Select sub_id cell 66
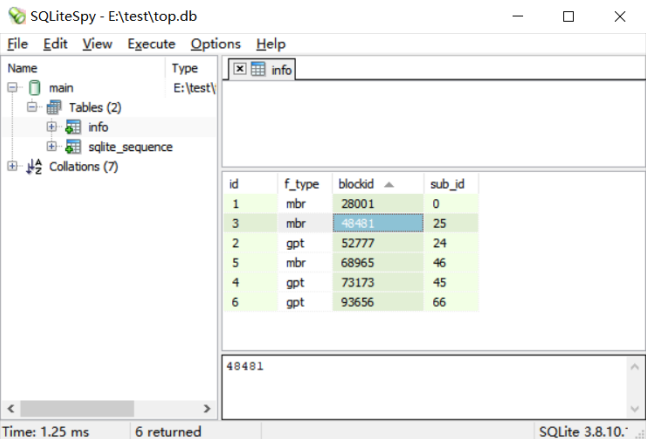Screen dimensions: 646x439 [451, 302]
